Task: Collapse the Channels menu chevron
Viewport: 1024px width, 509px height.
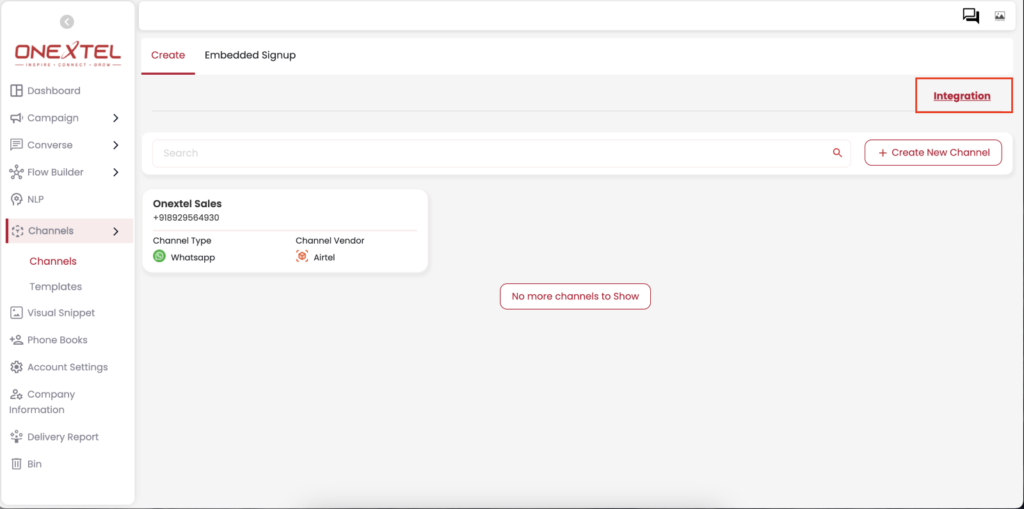Action: pyautogui.click(x=116, y=231)
